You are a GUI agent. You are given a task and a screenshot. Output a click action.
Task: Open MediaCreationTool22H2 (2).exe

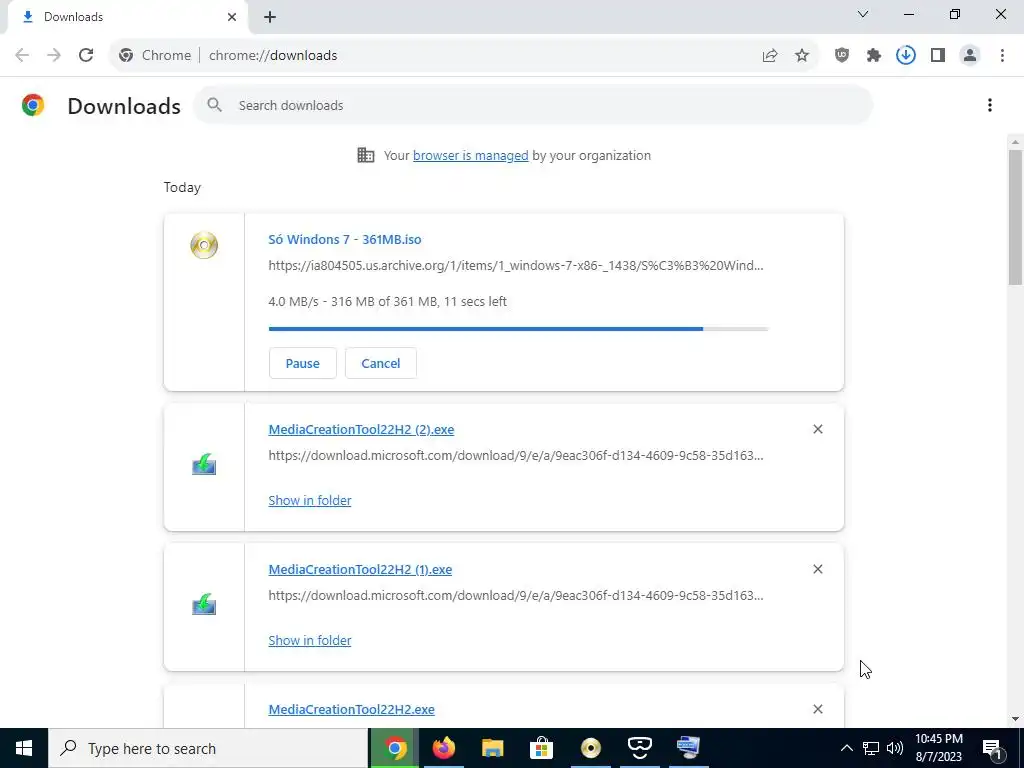point(361,430)
